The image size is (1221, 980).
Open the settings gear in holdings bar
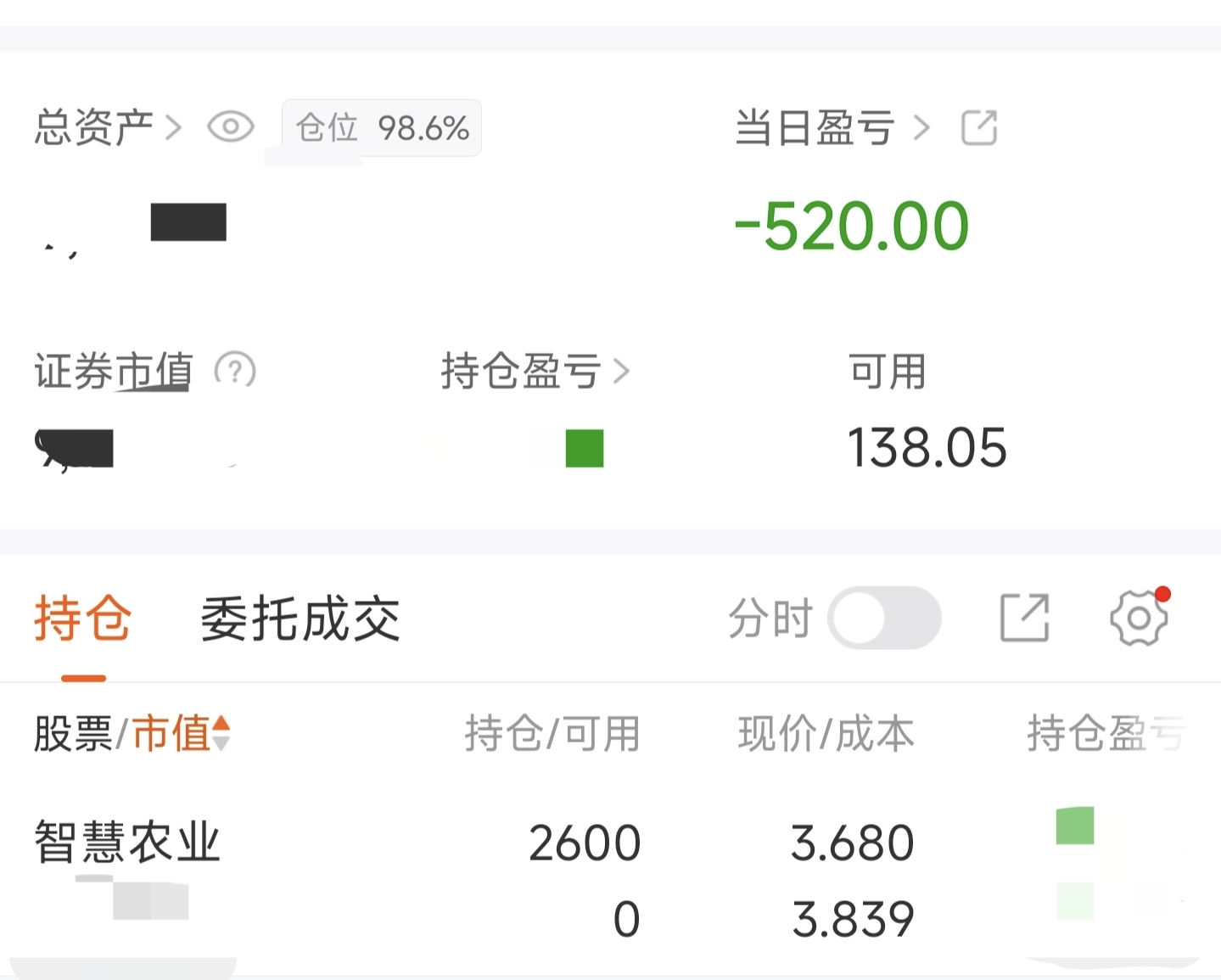[1139, 618]
